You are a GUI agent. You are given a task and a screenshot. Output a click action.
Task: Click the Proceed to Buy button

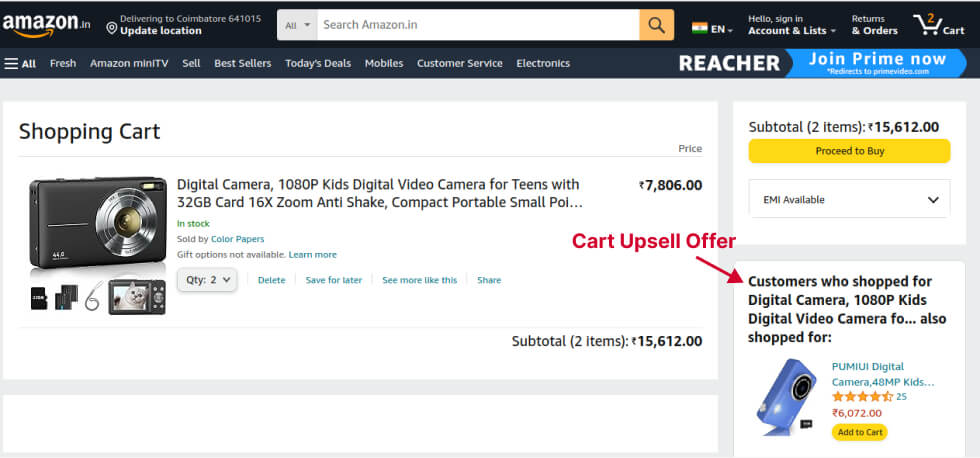click(x=849, y=151)
